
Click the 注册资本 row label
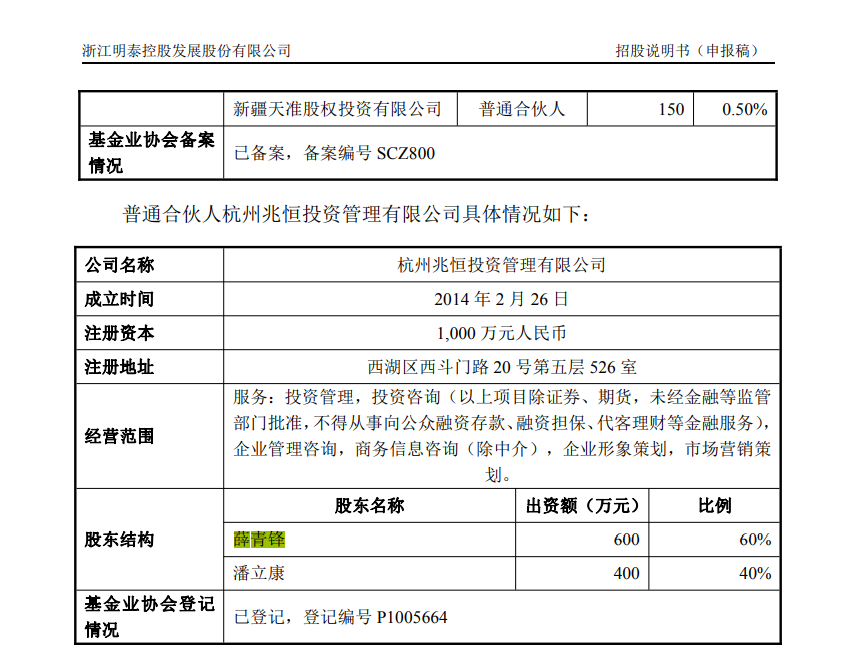point(119,333)
